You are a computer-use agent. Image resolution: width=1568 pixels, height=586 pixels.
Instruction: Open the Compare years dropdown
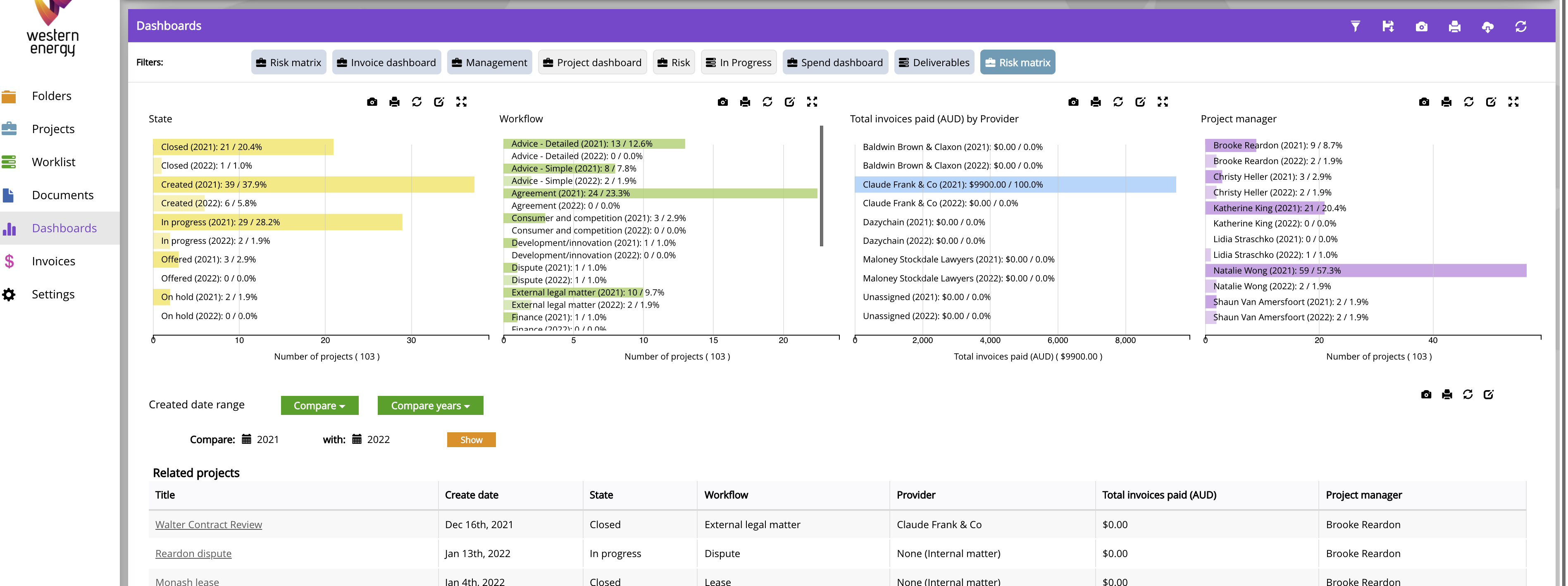pyautogui.click(x=430, y=405)
